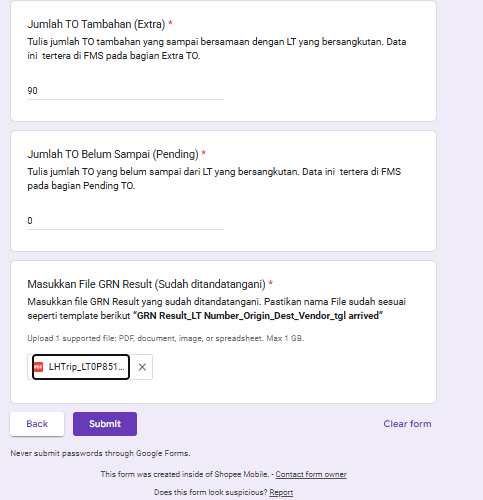Edit the Jumlah TO Tambahan (Extra) field
The height and width of the screenshot is (500, 483).
(125, 91)
